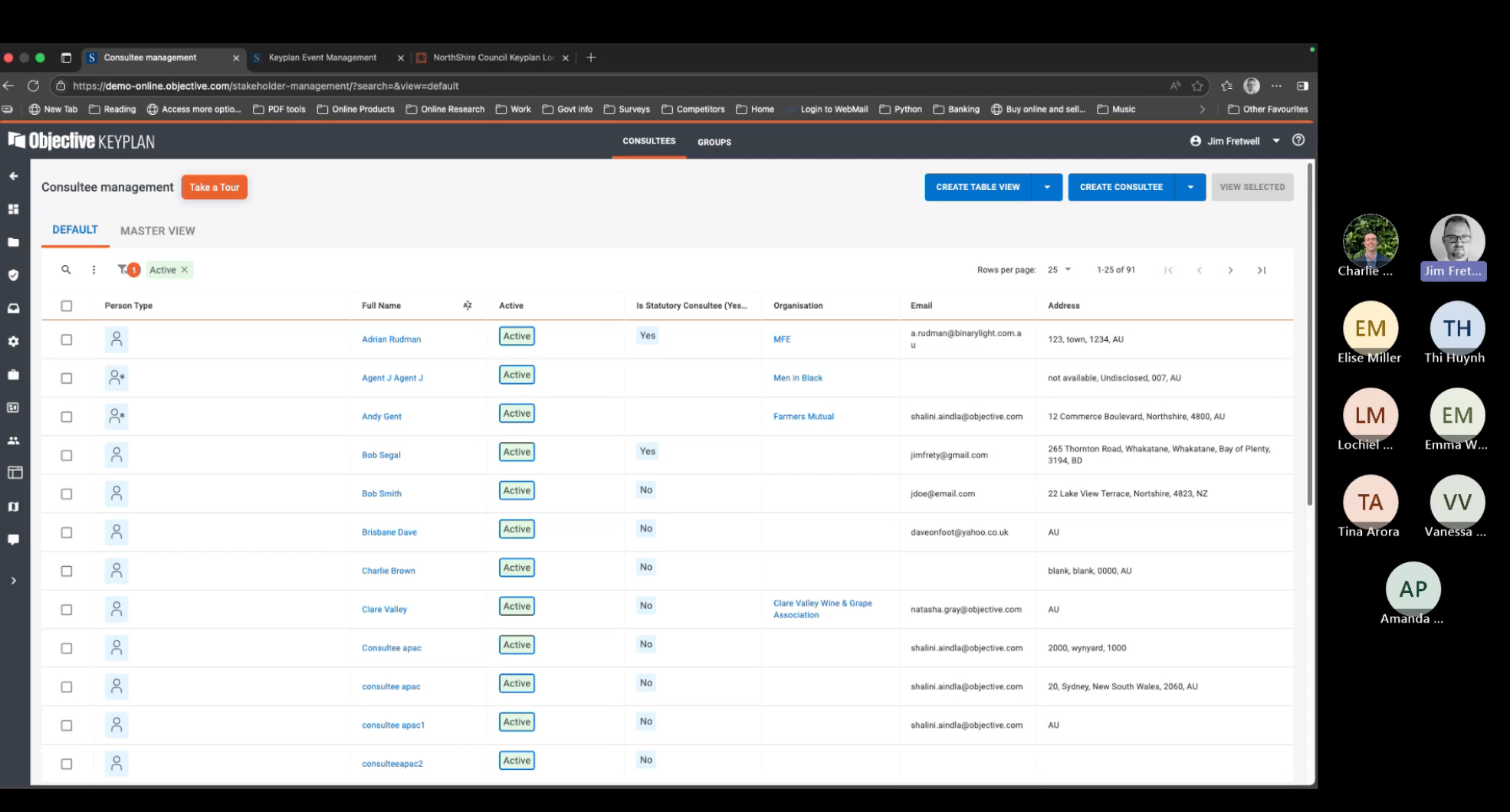This screenshot has width=1510, height=812.
Task: Open the Create Consultee dropdown arrow
Action: pyautogui.click(x=1190, y=187)
